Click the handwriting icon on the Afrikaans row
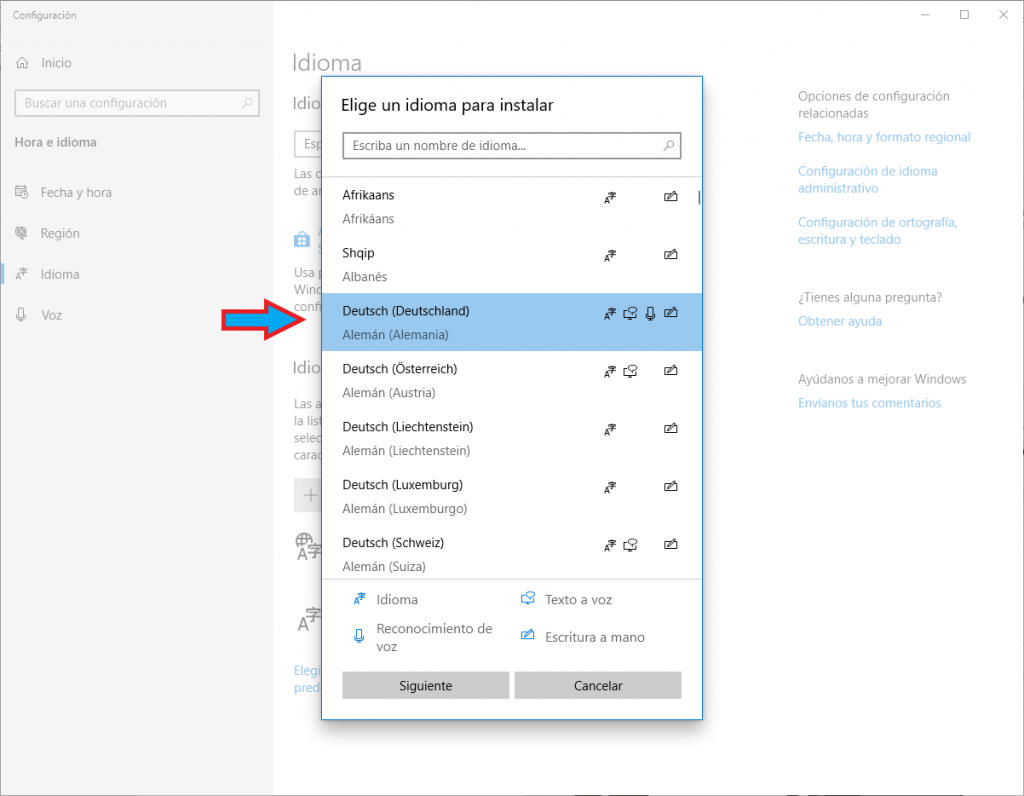The image size is (1024, 796). 671,198
